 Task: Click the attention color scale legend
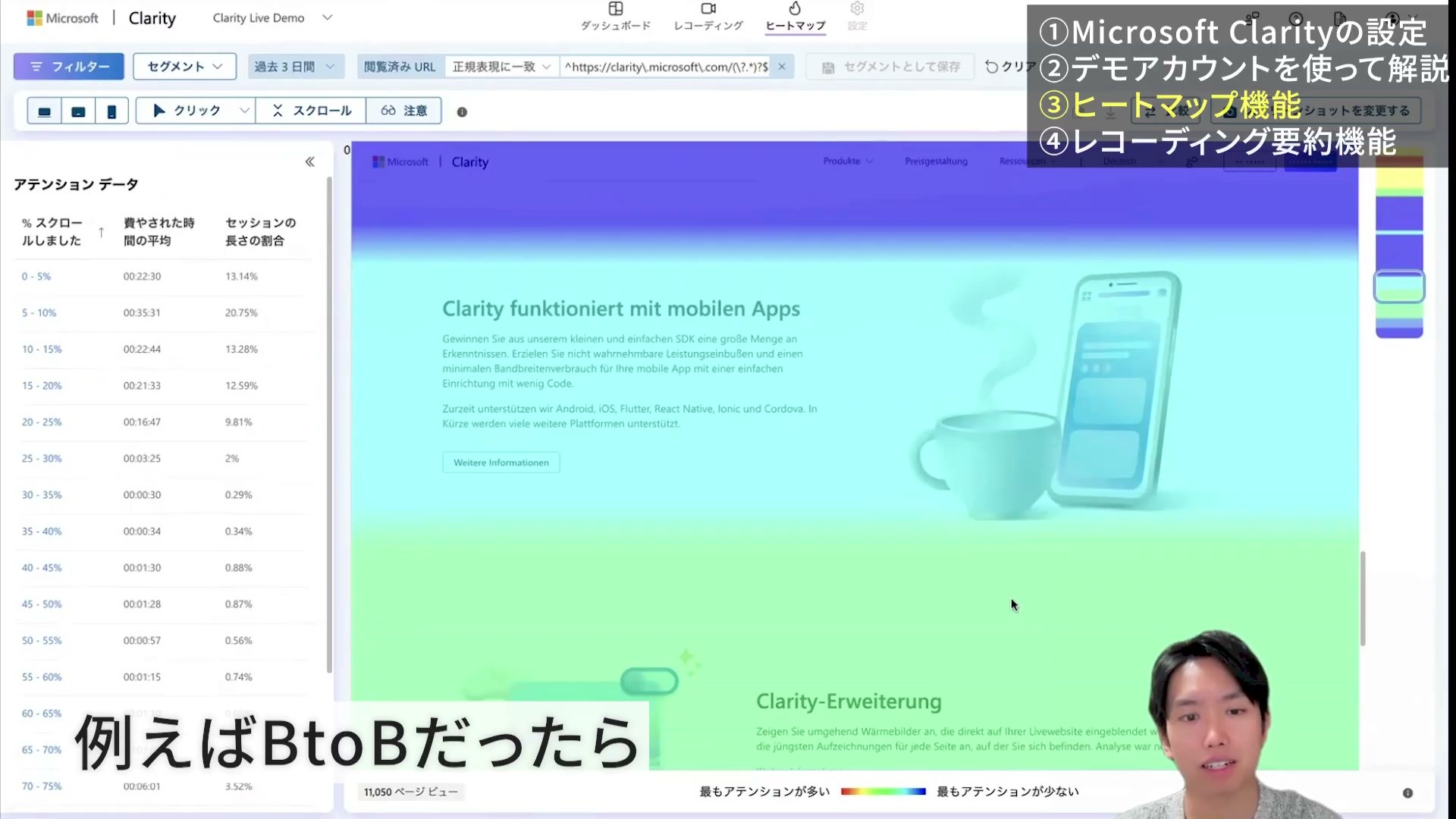click(883, 792)
